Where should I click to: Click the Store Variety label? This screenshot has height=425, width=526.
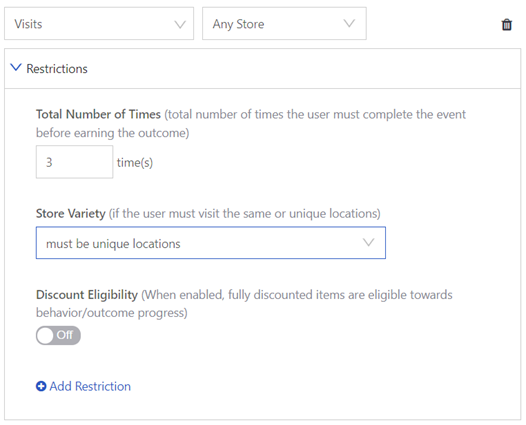(71, 213)
